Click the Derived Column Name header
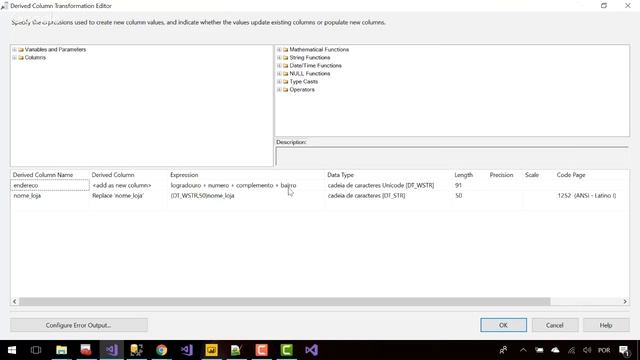The height and width of the screenshot is (360, 640). click(x=43, y=175)
